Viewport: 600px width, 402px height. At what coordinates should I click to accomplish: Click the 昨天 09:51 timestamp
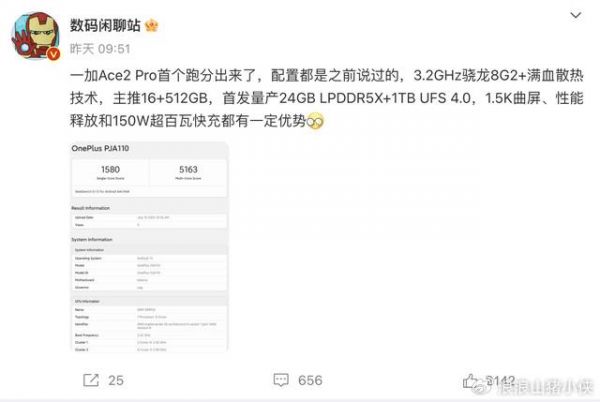100,49
